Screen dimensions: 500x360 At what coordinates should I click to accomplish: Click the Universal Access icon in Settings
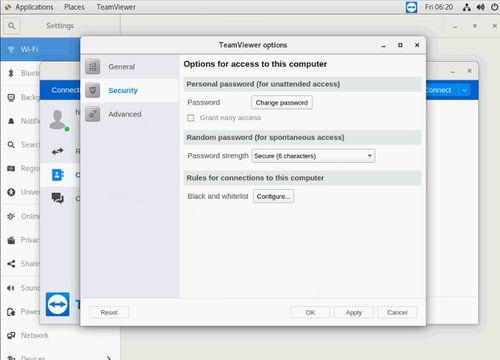coord(11,192)
